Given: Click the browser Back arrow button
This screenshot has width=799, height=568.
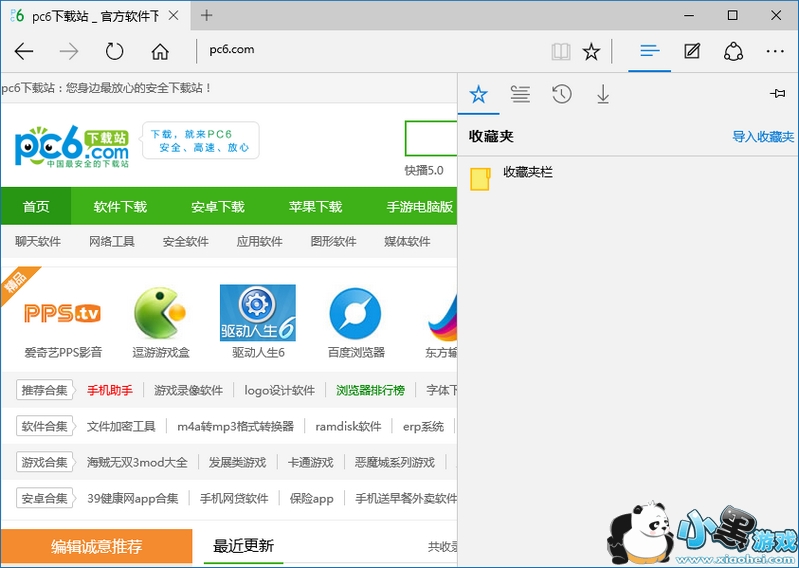Looking at the screenshot, I should (x=24, y=51).
